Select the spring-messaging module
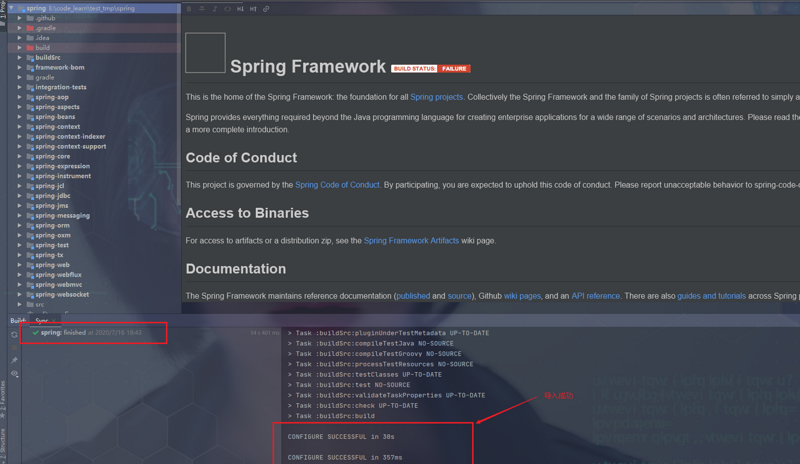This screenshot has height=464, width=800. pos(62,216)
